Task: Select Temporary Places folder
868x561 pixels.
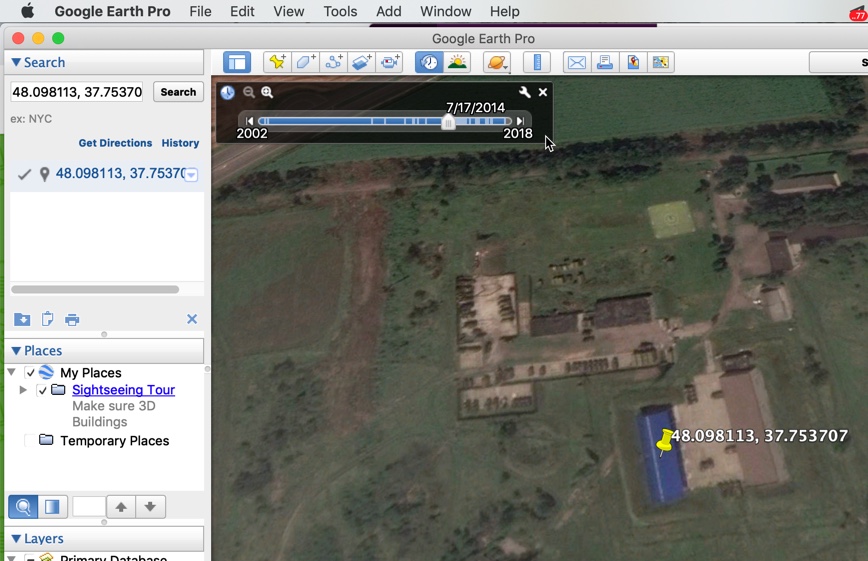Action: coord(115,441)
